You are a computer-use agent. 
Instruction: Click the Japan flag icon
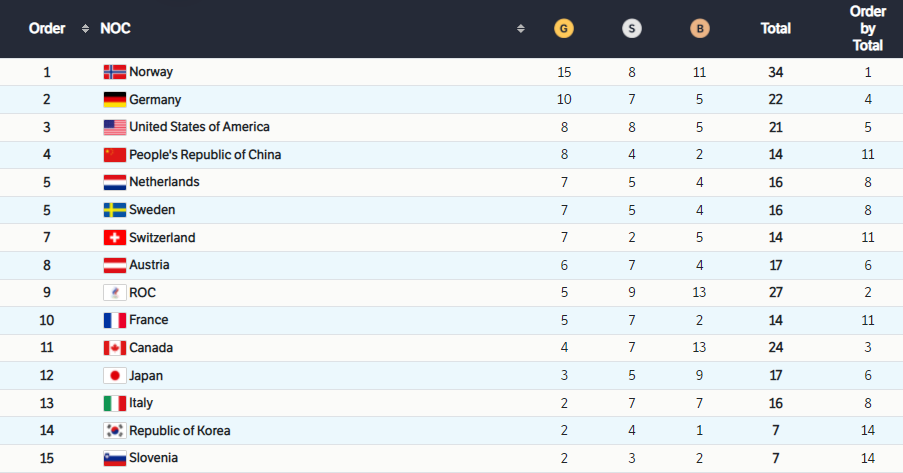pyautogui.click(x=115, y=376)
